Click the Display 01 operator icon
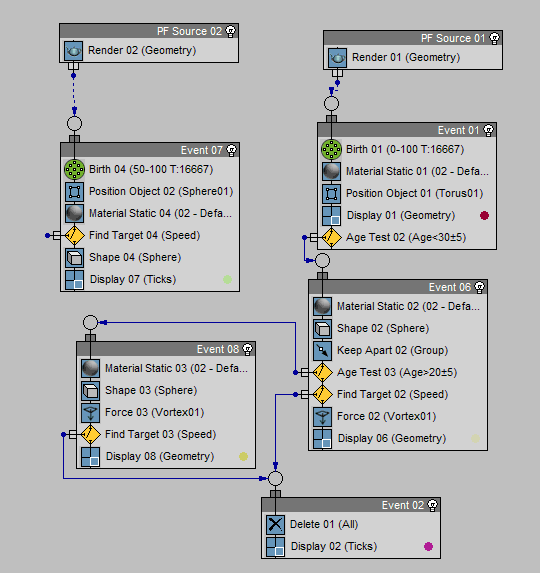 click(331, 215)
